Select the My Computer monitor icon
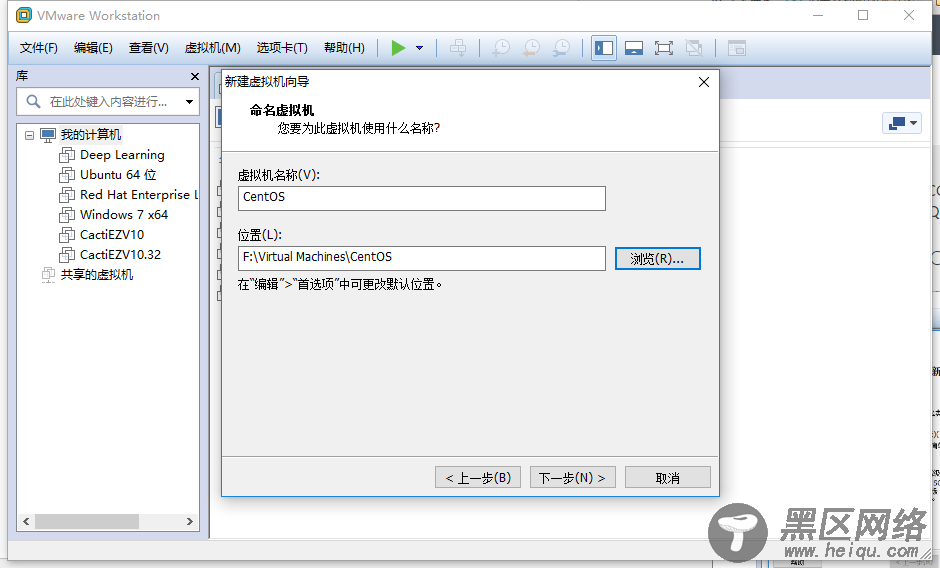The height and width of the screenshot is (568, 940). pyautogui.click(x=48, y=134)
